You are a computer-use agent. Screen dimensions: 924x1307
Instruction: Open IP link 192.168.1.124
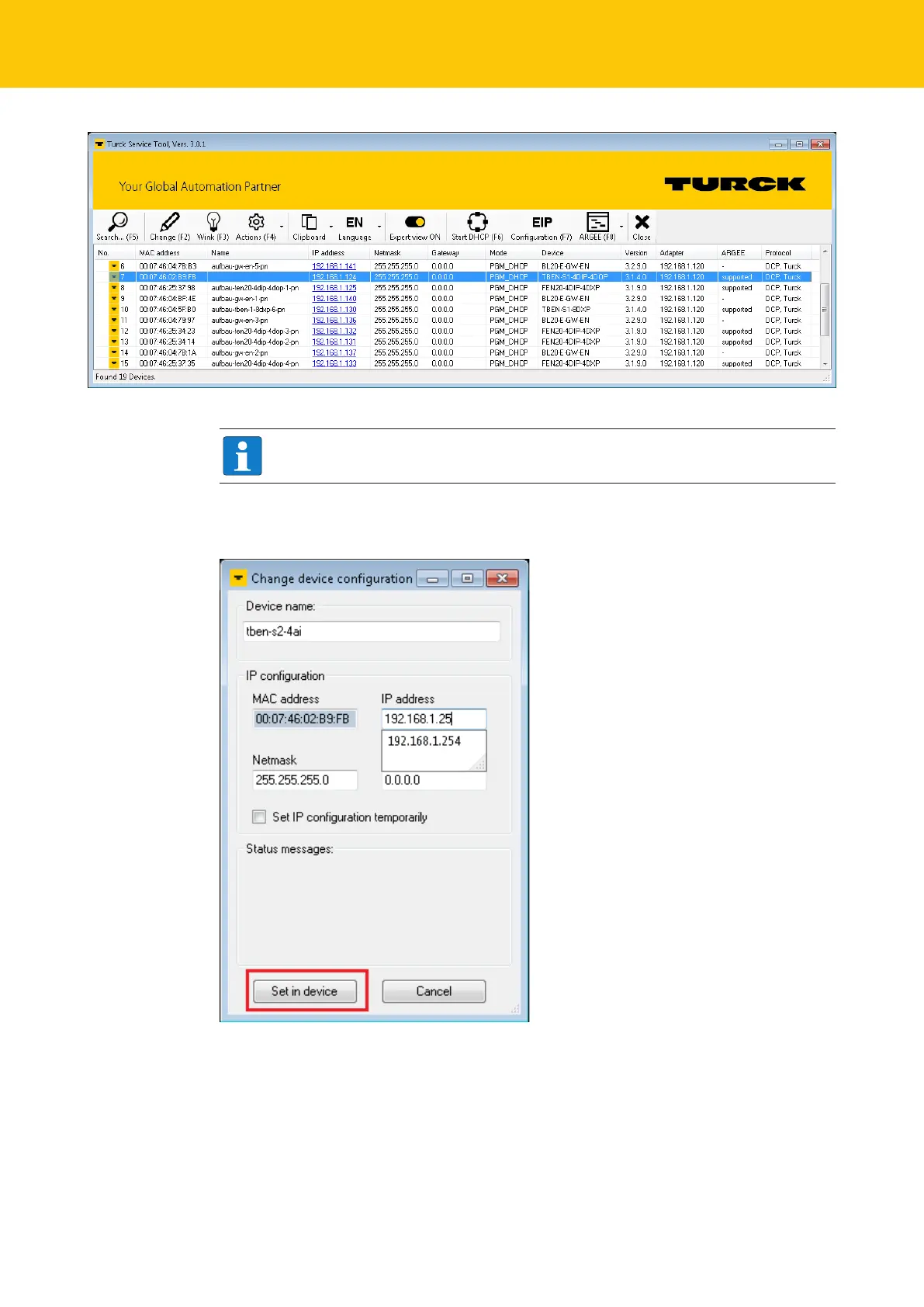(334, 277)
